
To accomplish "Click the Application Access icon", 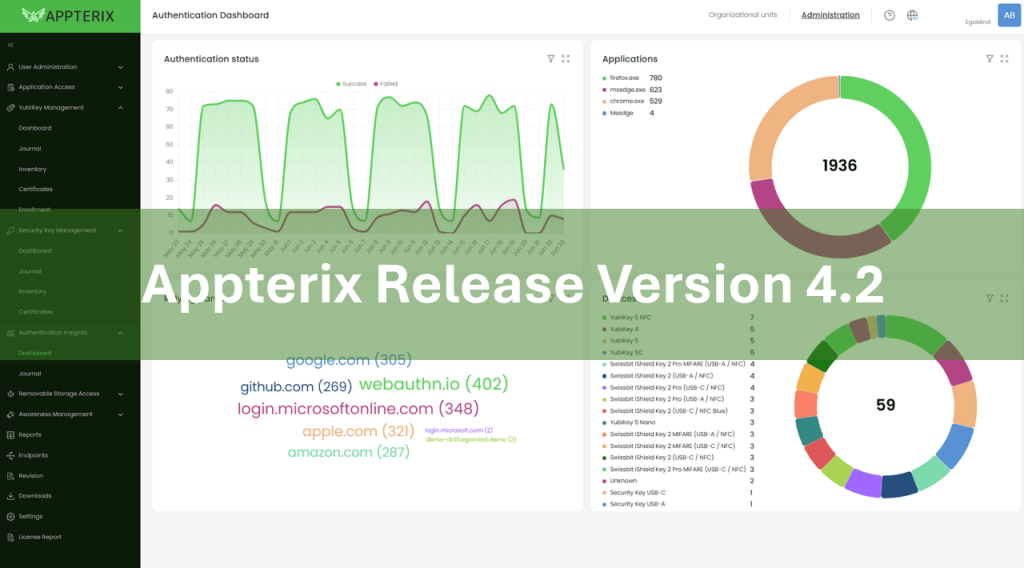I will tap(10, 87).
